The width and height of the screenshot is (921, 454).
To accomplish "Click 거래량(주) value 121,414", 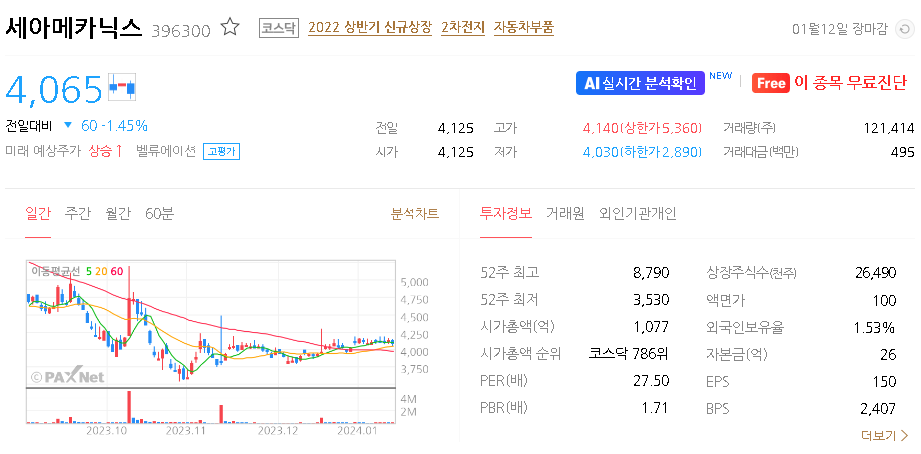I will coord(889,128).
